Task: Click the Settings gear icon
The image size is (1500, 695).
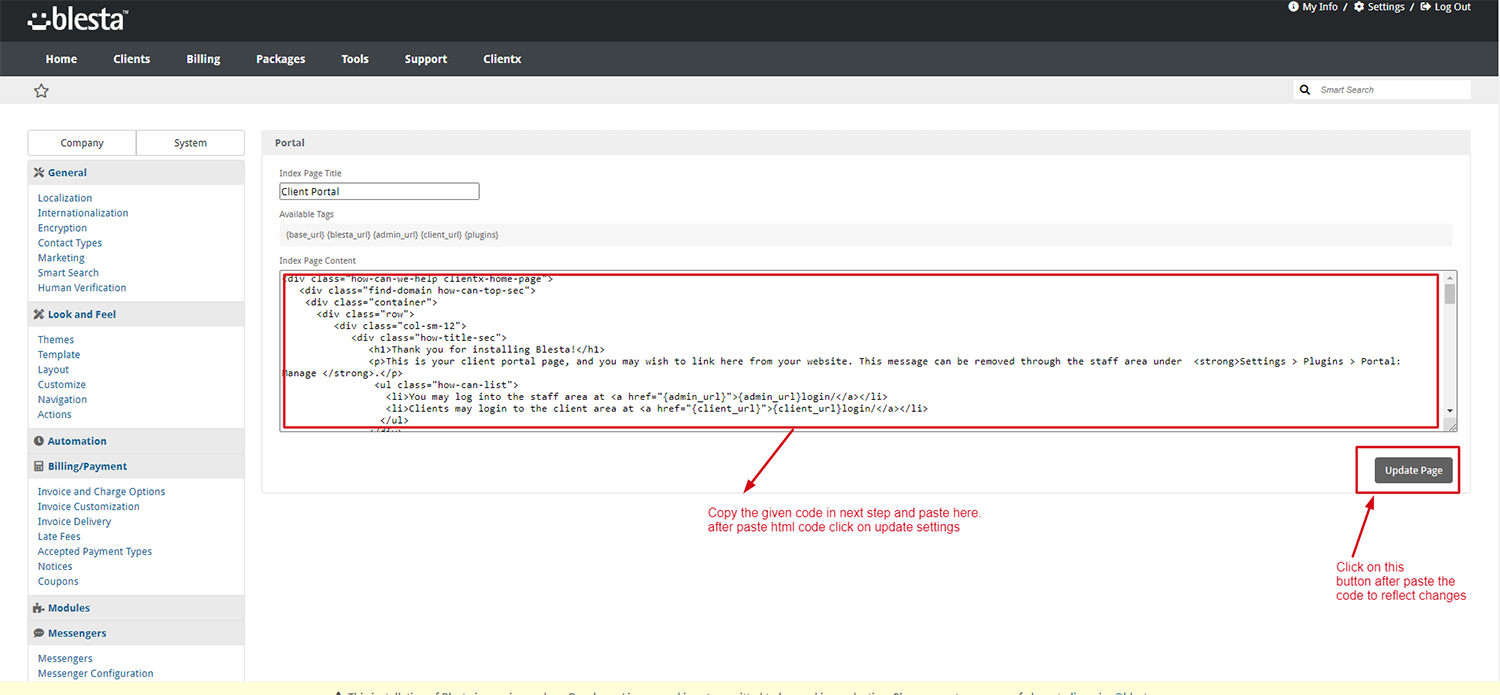Action: [1359, 7]
